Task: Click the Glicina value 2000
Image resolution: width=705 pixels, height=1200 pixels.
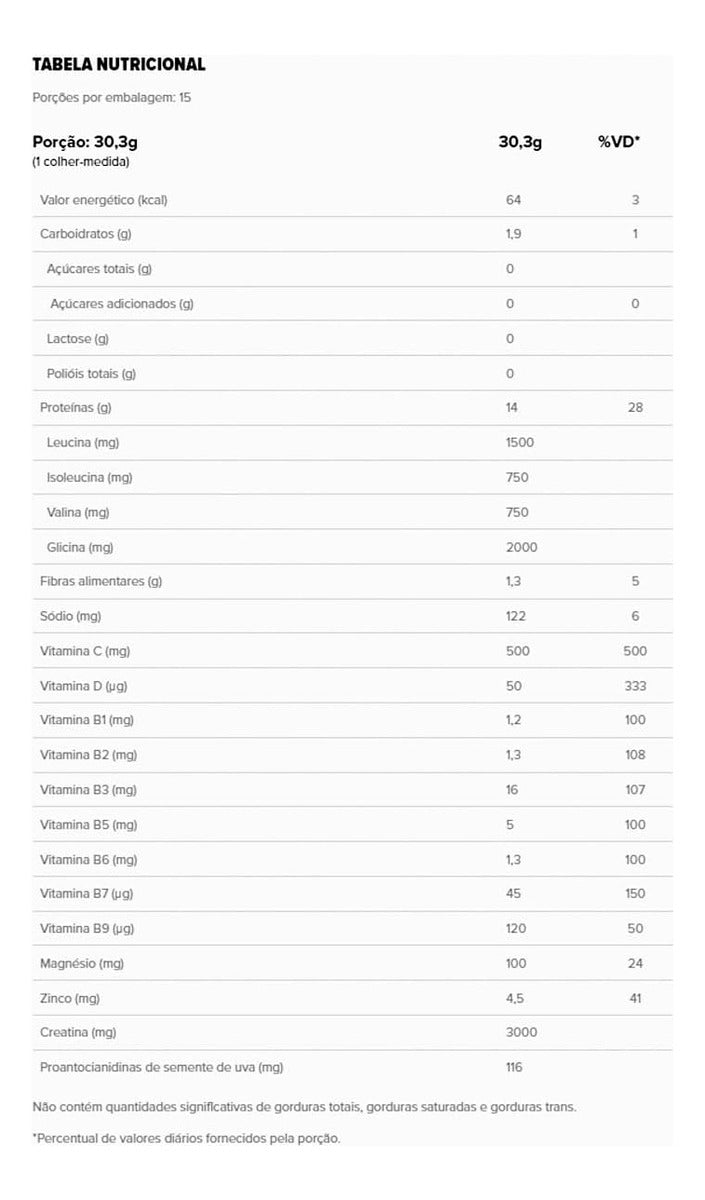Action: (x=522, y=547)
